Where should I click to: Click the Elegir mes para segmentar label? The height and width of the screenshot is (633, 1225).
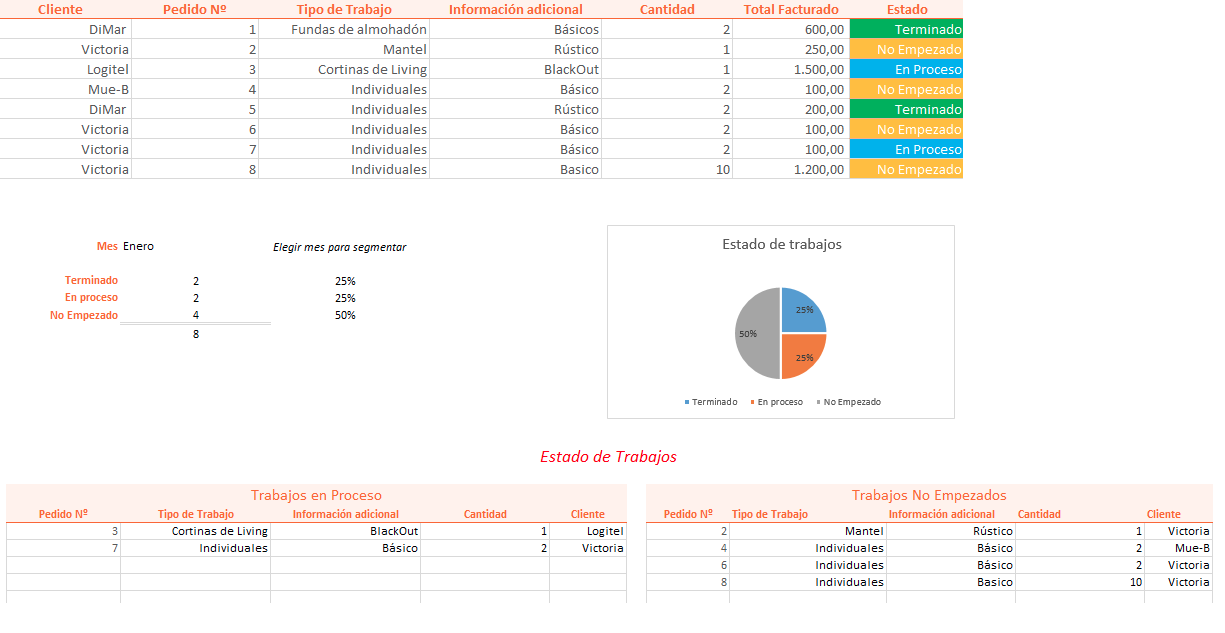338,245
